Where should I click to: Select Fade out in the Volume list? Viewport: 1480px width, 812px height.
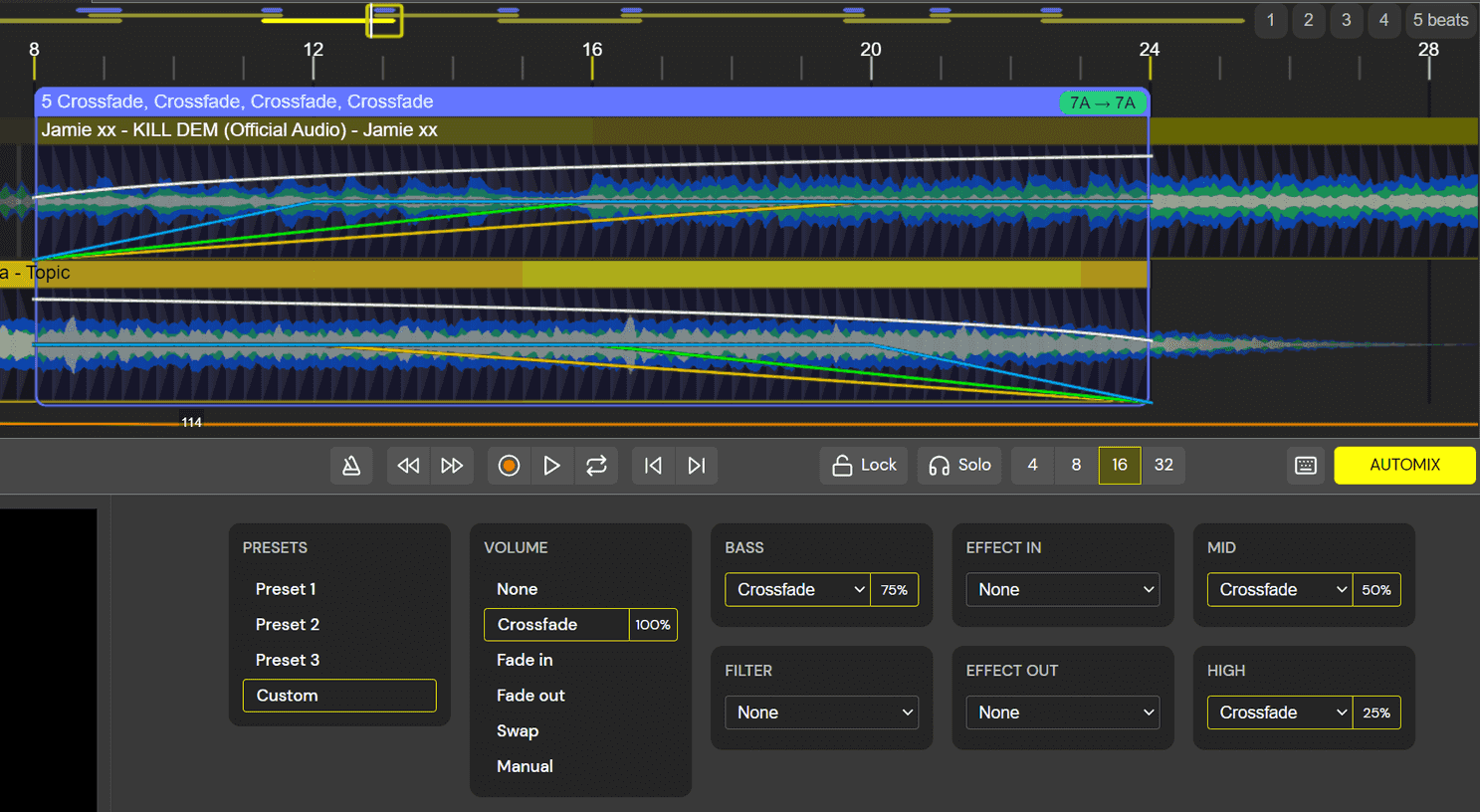(530, 695)
